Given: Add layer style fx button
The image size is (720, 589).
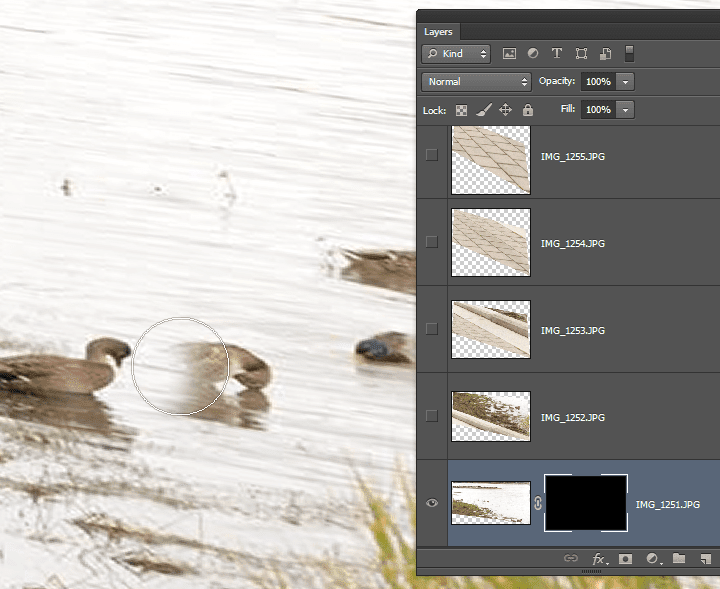Looking at the screenshot, I should coord(599,559).
